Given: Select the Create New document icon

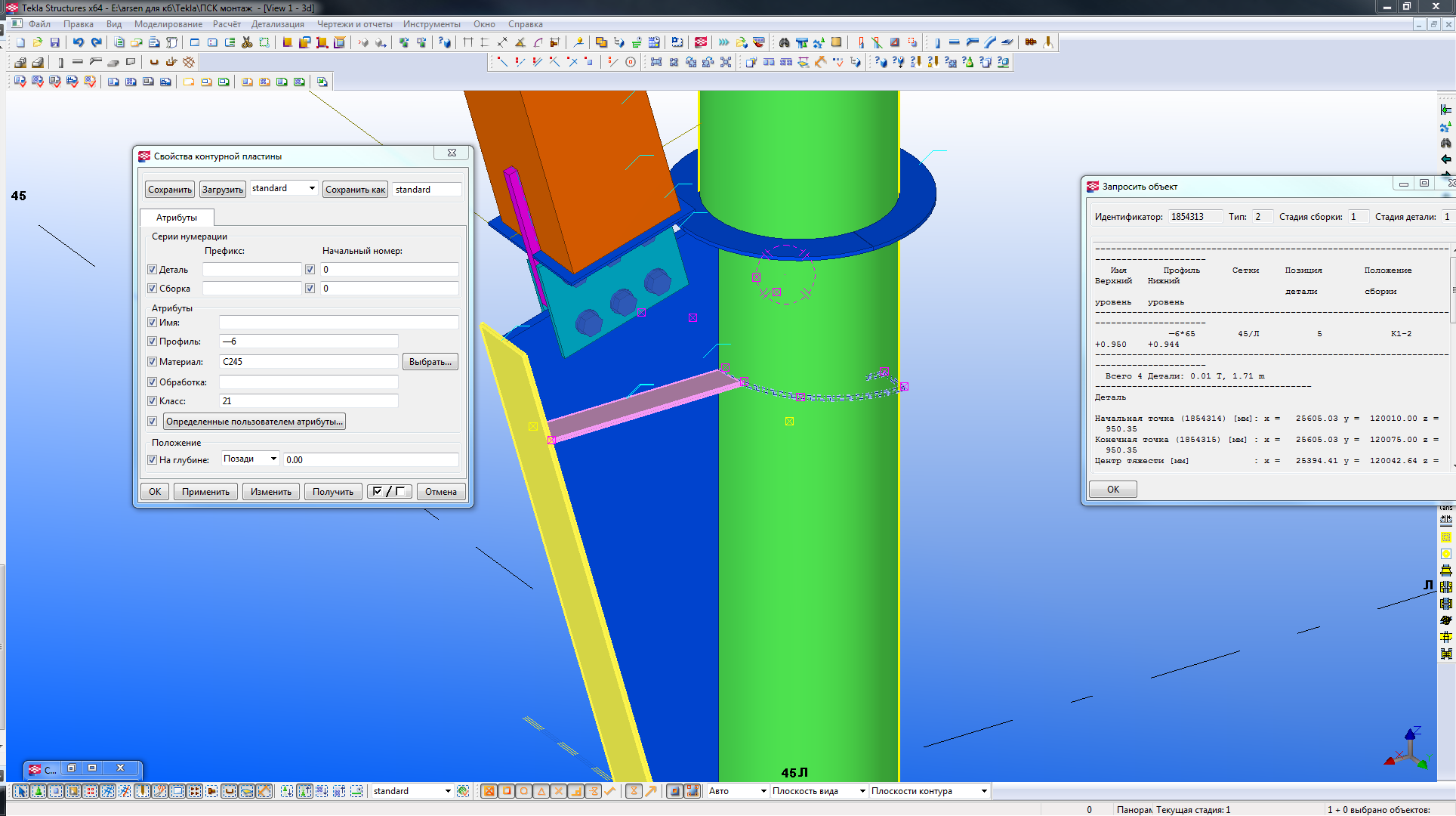Looking at the screenshot, I should (x=20, y=42).
